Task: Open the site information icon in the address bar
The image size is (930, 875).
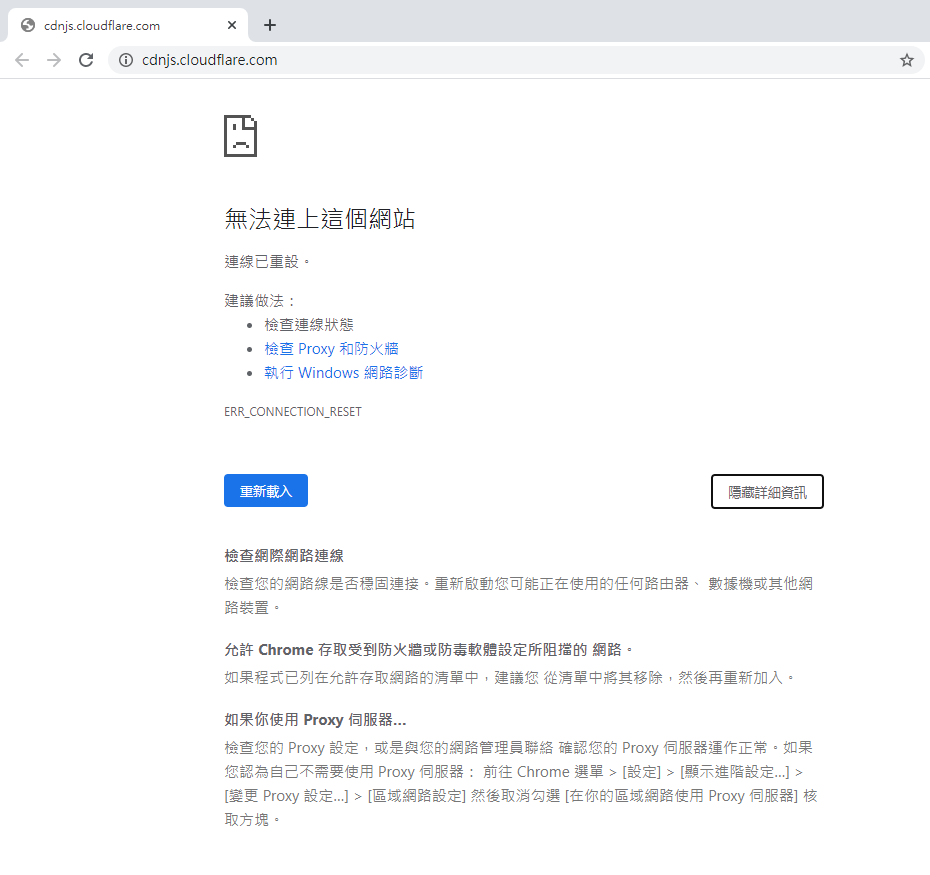Action: 126,60
